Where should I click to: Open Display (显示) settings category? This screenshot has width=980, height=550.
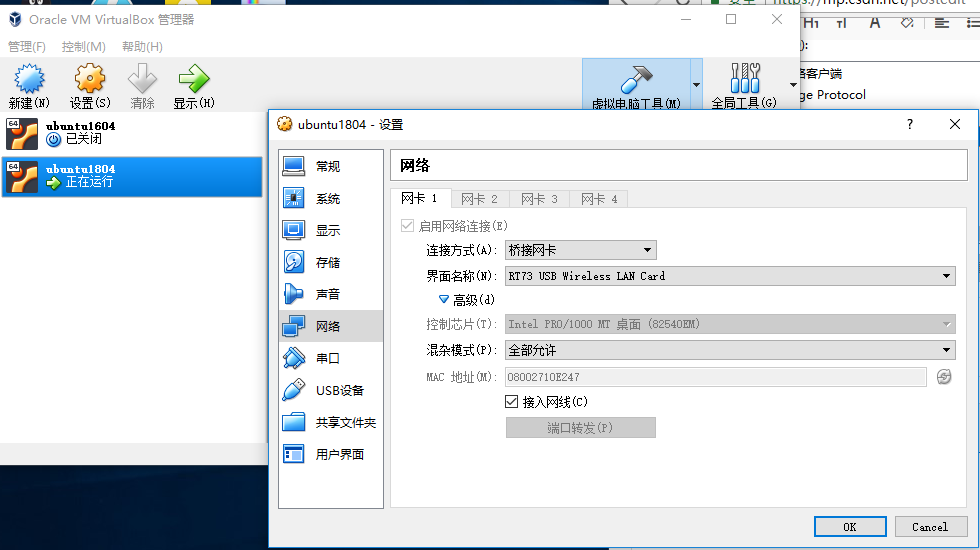[331, 230]
